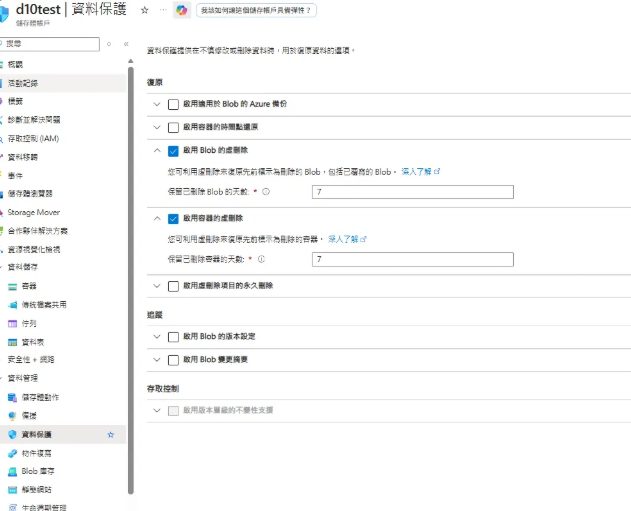Open 儲存體動作 (Storage actions) via its icon
Viewport: 631px width, 511px height.
pyautogui.click(x=12, y=398)
